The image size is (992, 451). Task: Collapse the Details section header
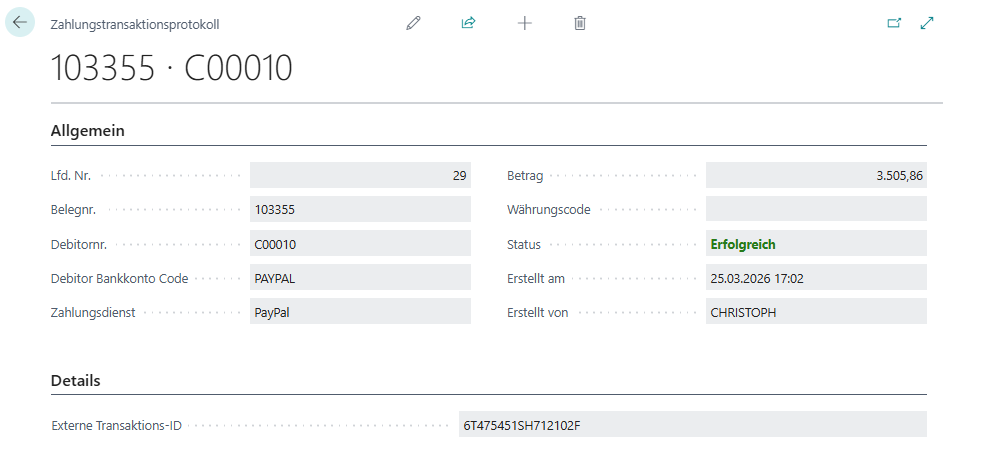click(76, 381)
